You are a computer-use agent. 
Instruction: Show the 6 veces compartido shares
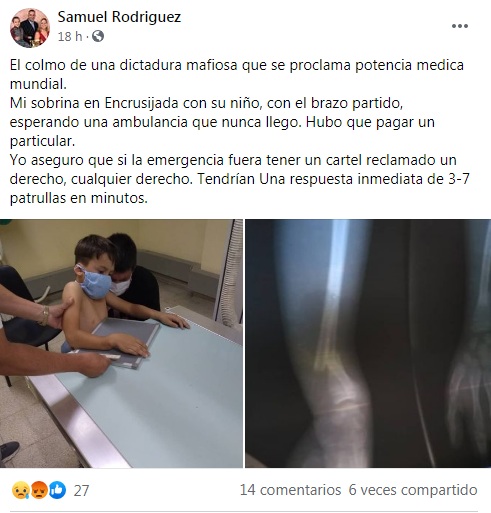pos(413,490)
